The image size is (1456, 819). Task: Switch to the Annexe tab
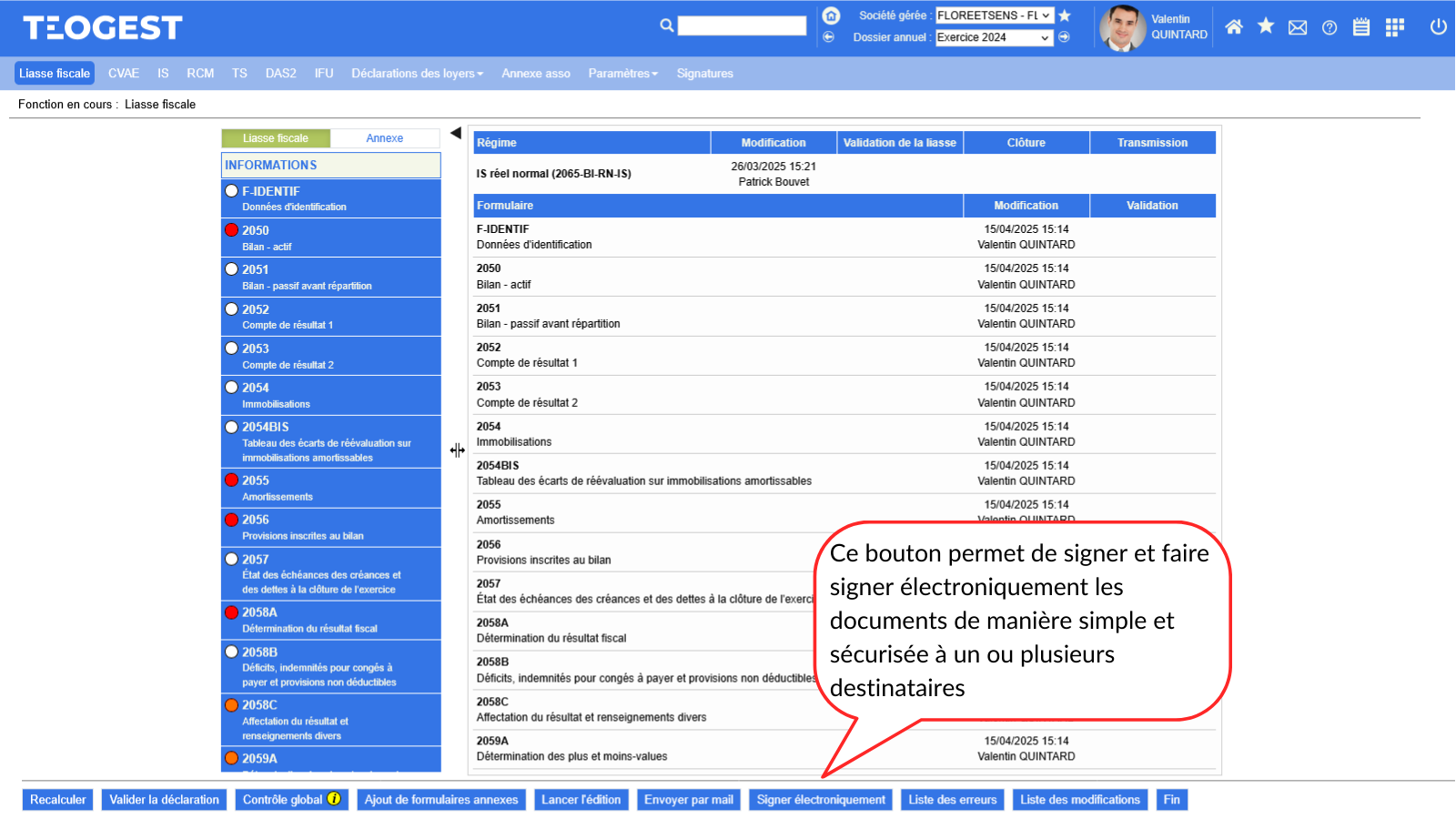click(384, 138)
